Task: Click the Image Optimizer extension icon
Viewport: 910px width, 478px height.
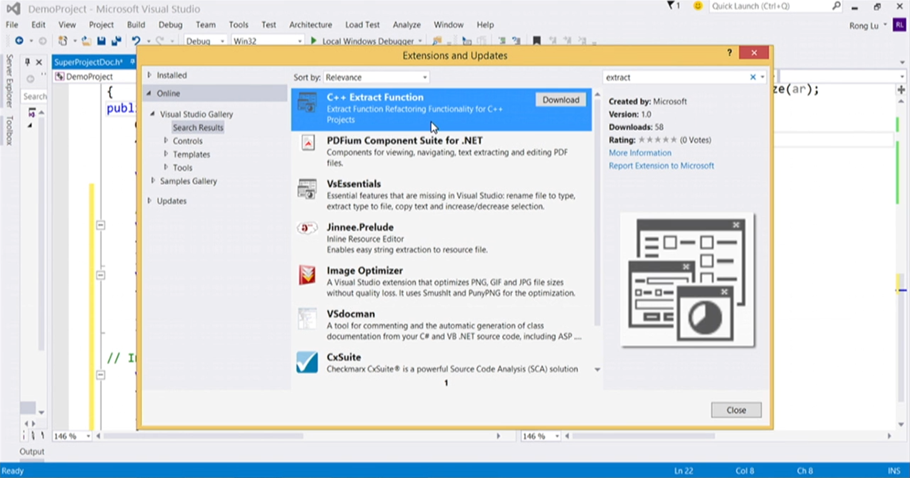Action: (307, 275)
